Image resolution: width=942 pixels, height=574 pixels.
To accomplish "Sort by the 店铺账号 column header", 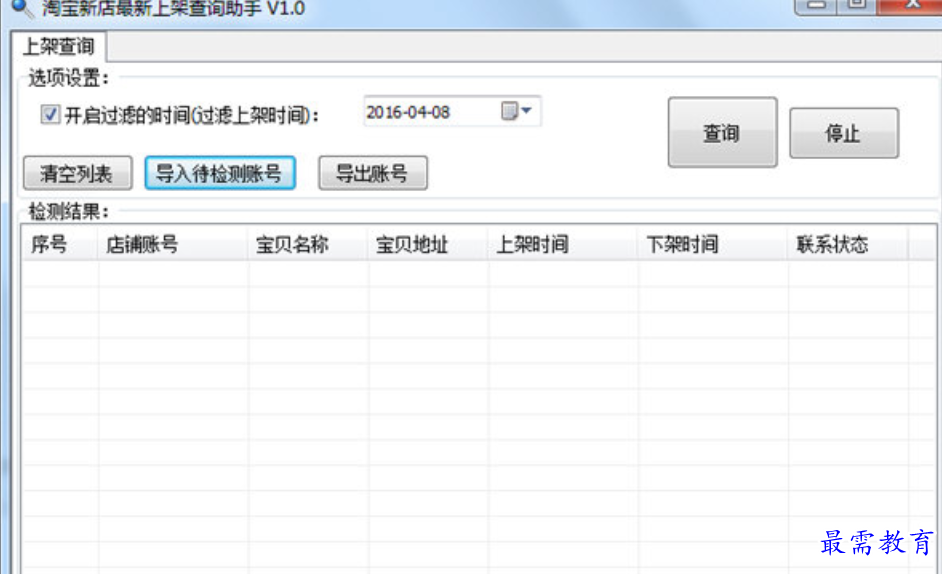I will point(172,244).
